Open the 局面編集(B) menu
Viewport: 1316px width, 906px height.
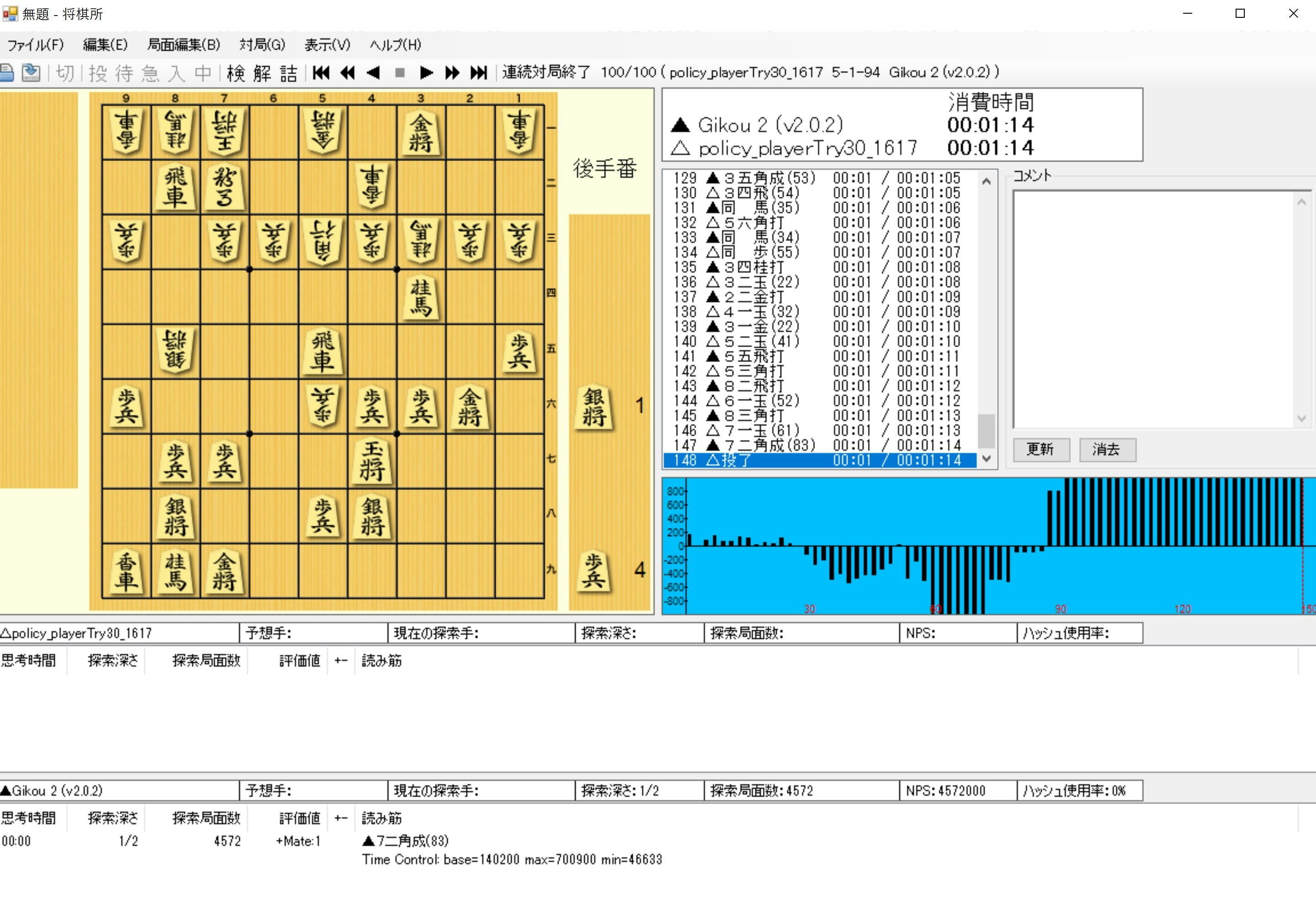point(183,45)
